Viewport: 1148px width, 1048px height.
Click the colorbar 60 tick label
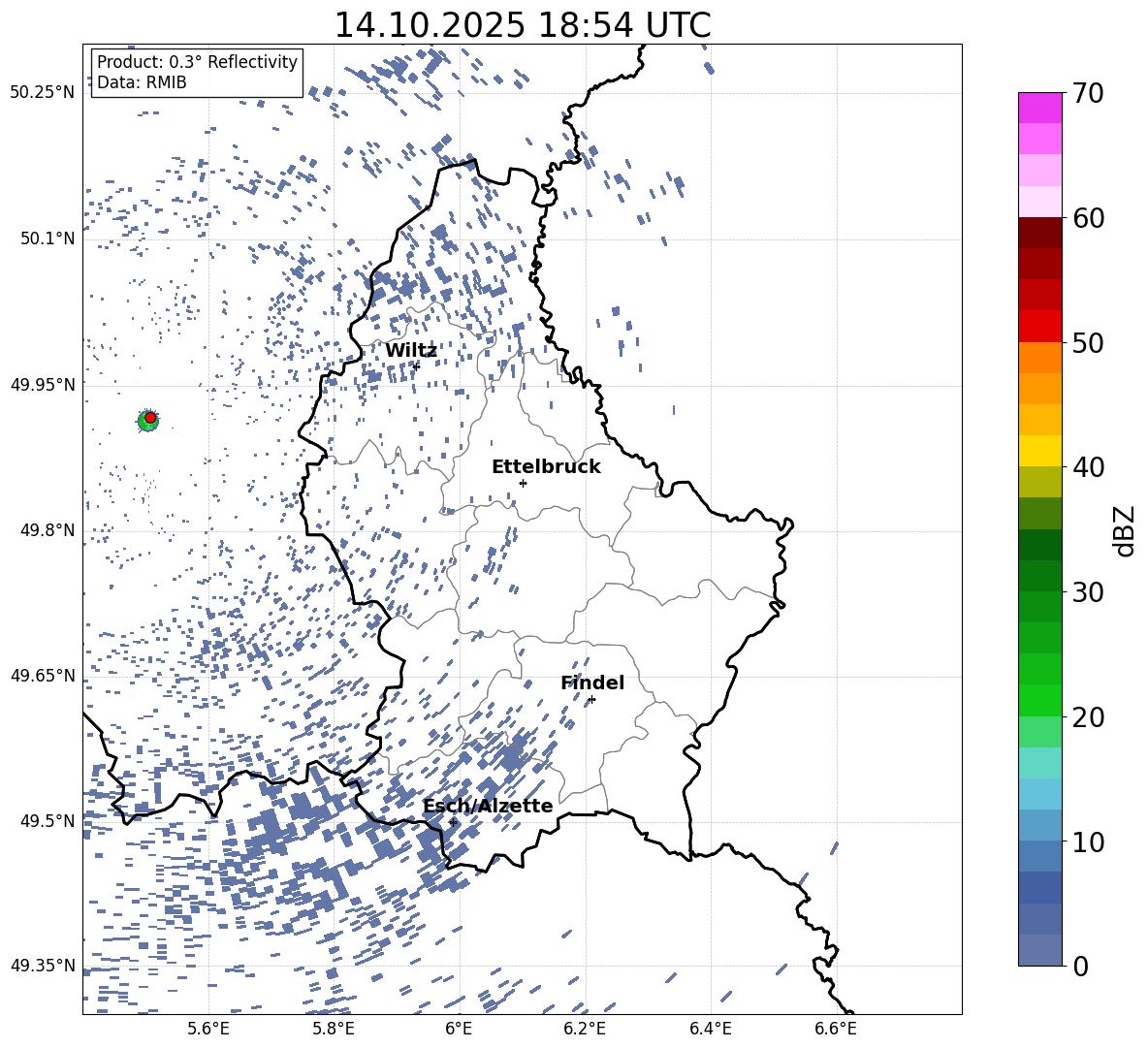coord(1088,218)
